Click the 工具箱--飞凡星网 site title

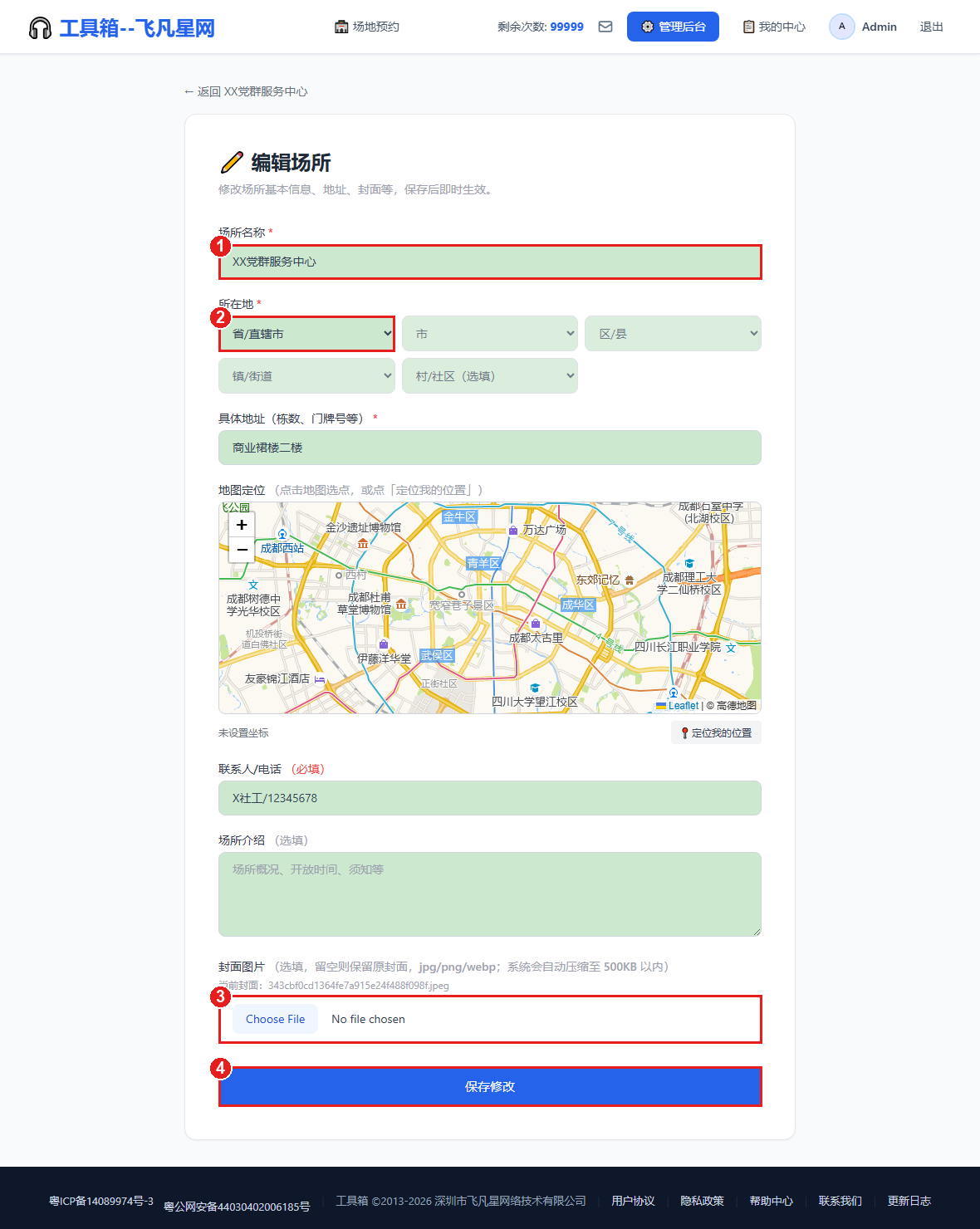(x=137, y=28)
